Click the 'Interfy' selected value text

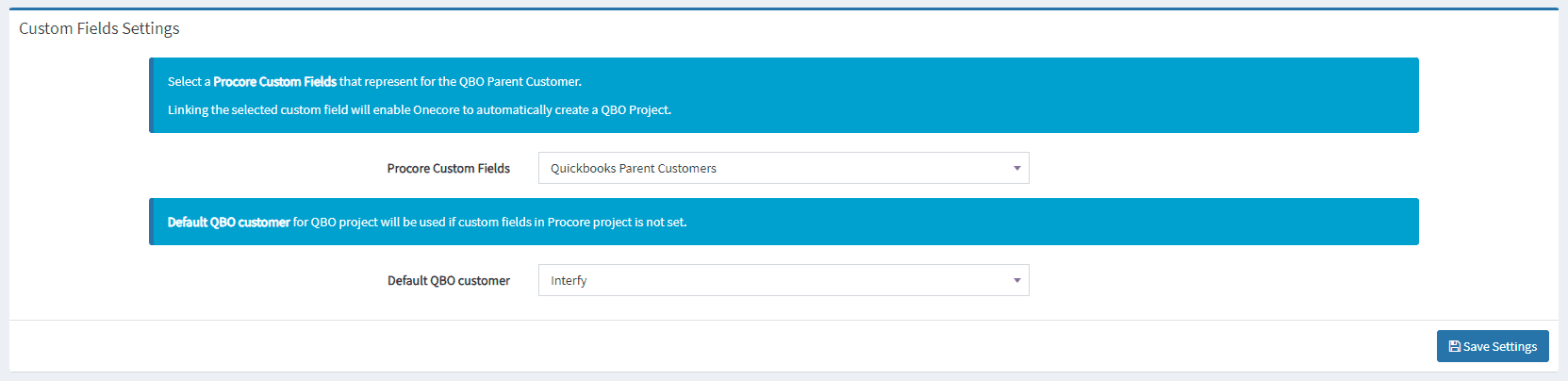pyautogui.click(x=569, y=280)
